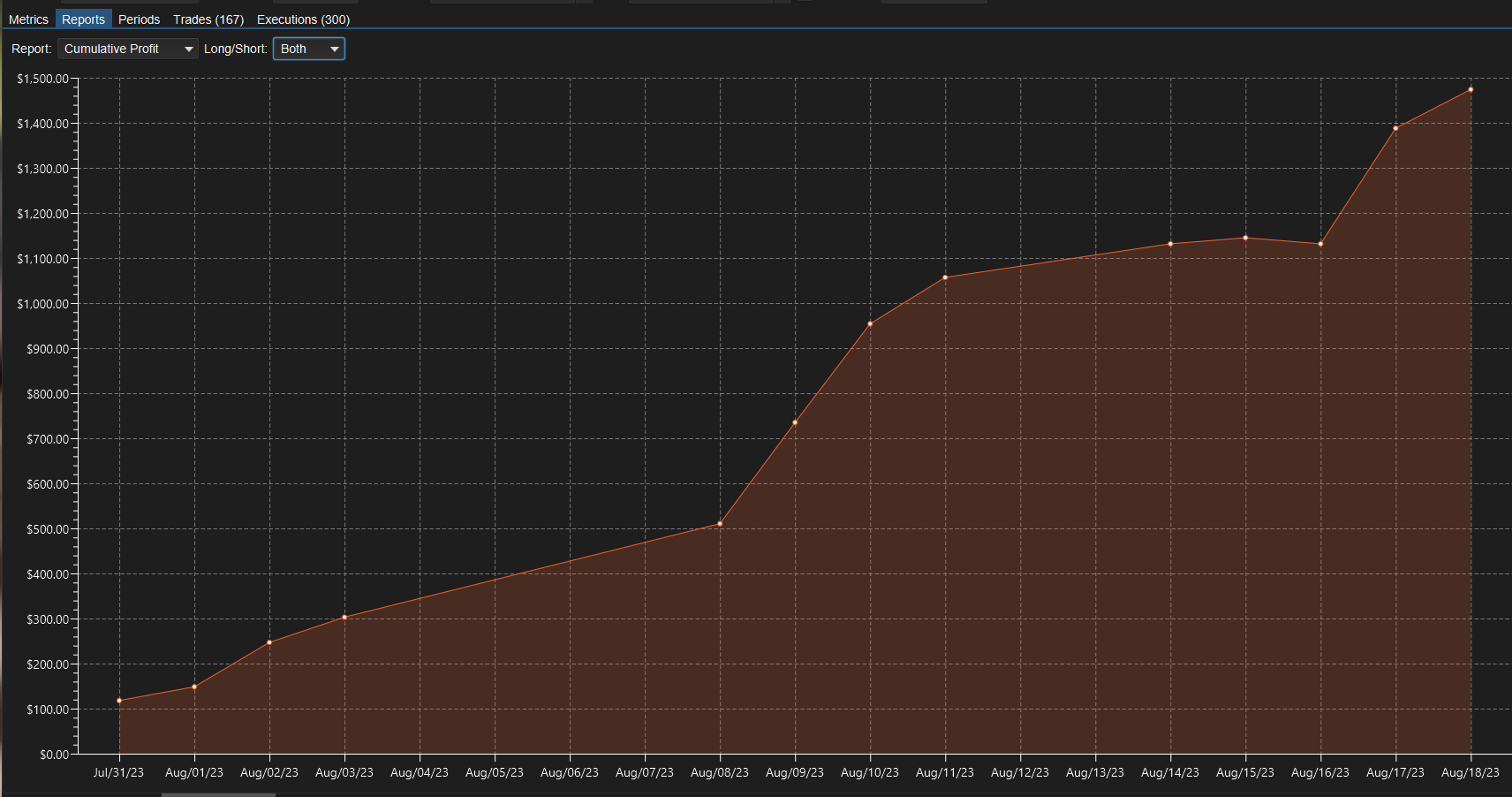1512x797 pixels.
Task: Go to the Trades (167) tab
Action: 208,19
